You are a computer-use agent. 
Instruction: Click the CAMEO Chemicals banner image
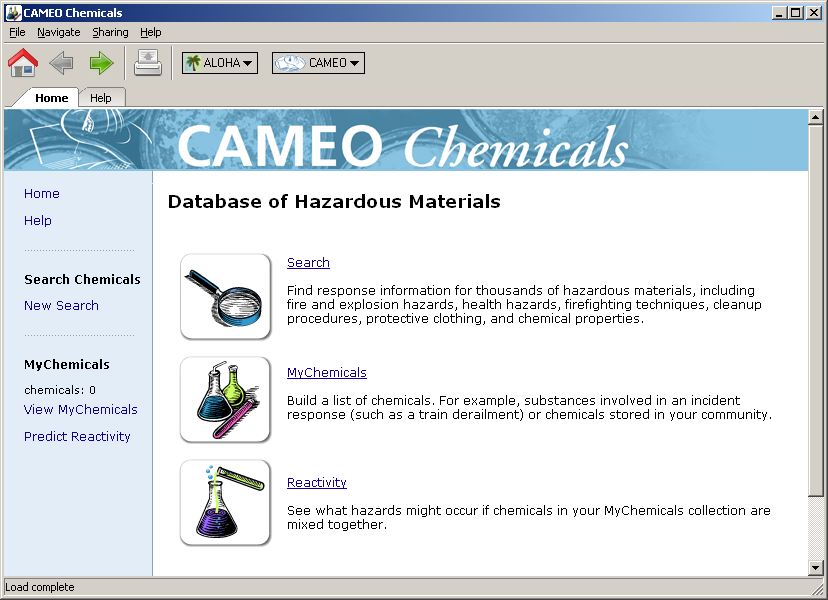tap(406, 140)
